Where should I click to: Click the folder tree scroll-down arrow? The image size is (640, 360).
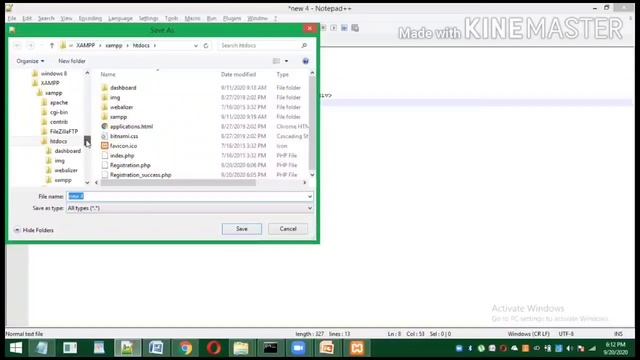coord(87,182)
